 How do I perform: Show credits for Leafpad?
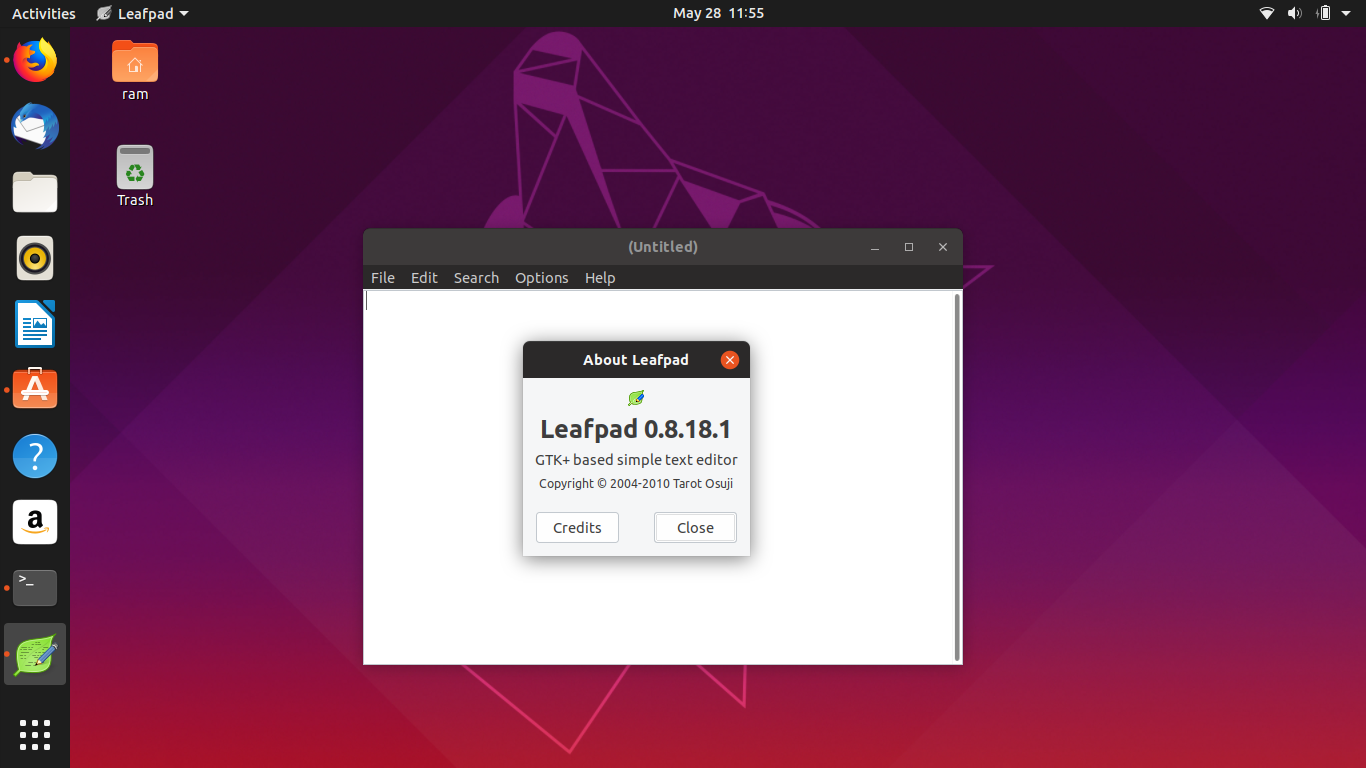pyautogui.click(x=577, y=527)
